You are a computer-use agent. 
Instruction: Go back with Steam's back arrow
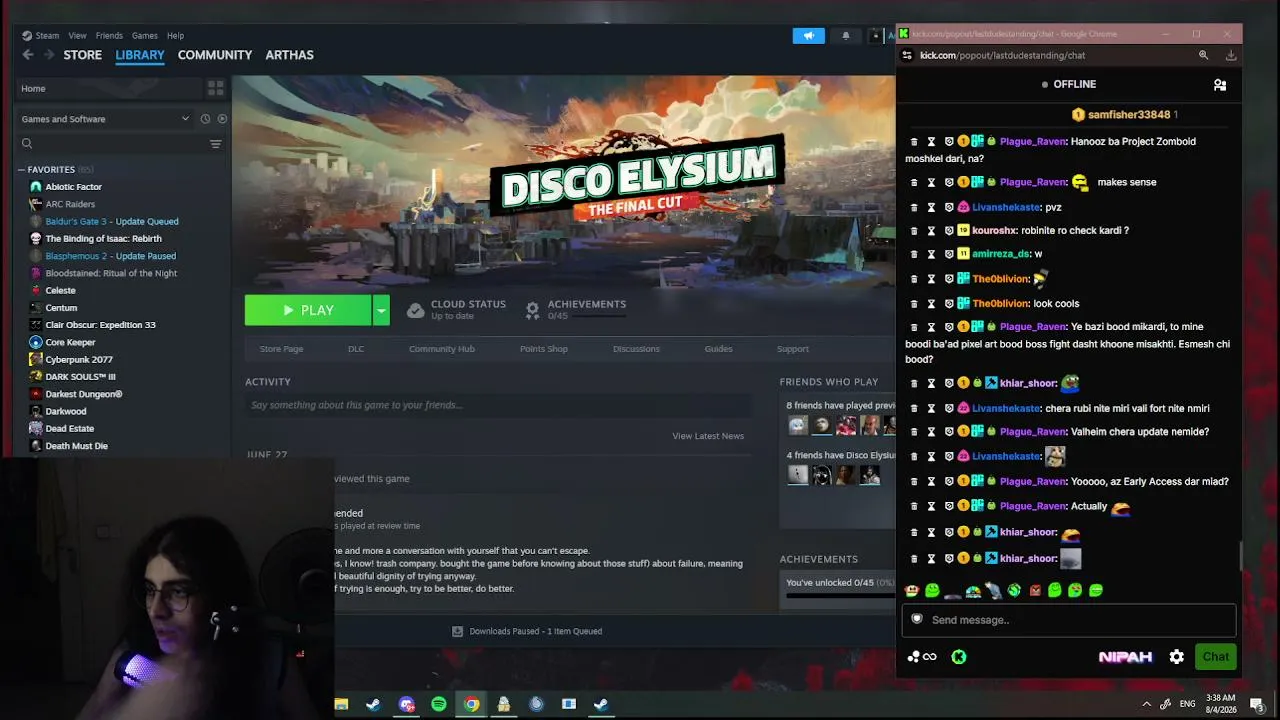pyautogui.click(x=28, y=55)
